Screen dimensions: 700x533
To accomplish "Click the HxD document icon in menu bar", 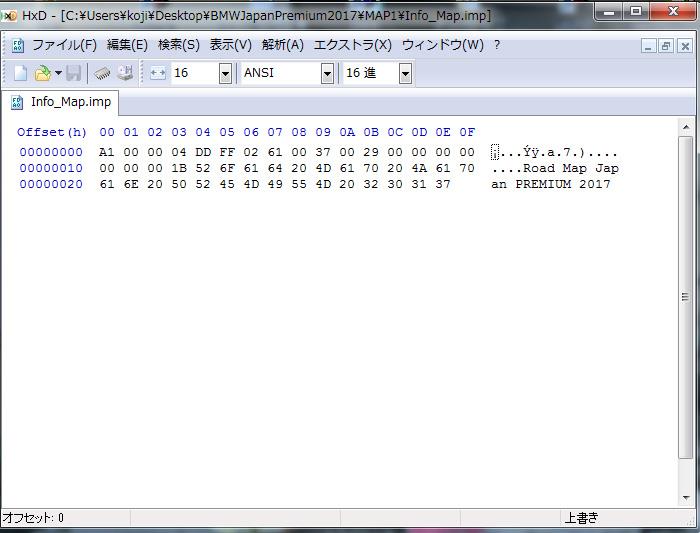I will 17,46.
